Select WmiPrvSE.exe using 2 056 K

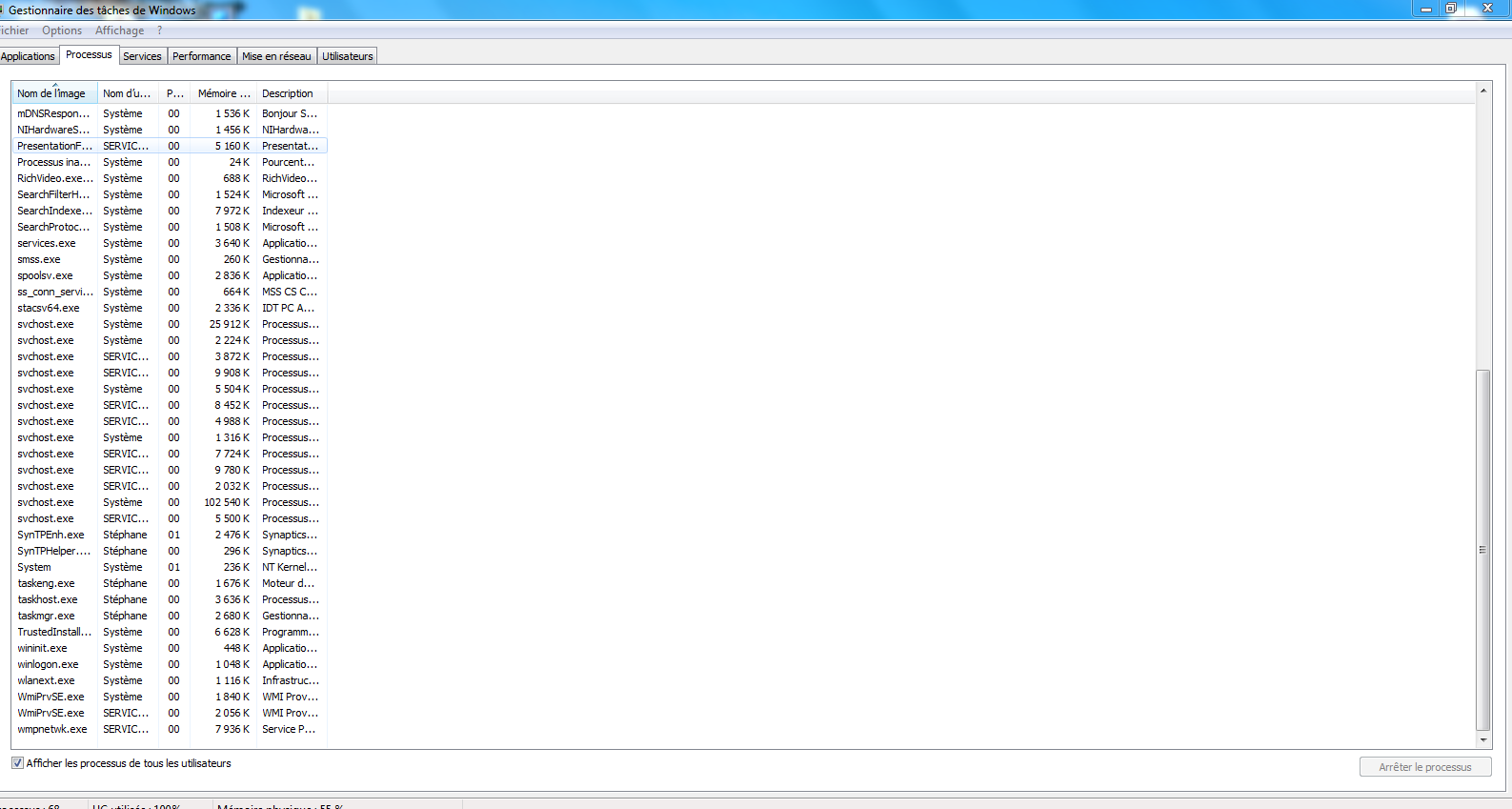tap(170, 713)
